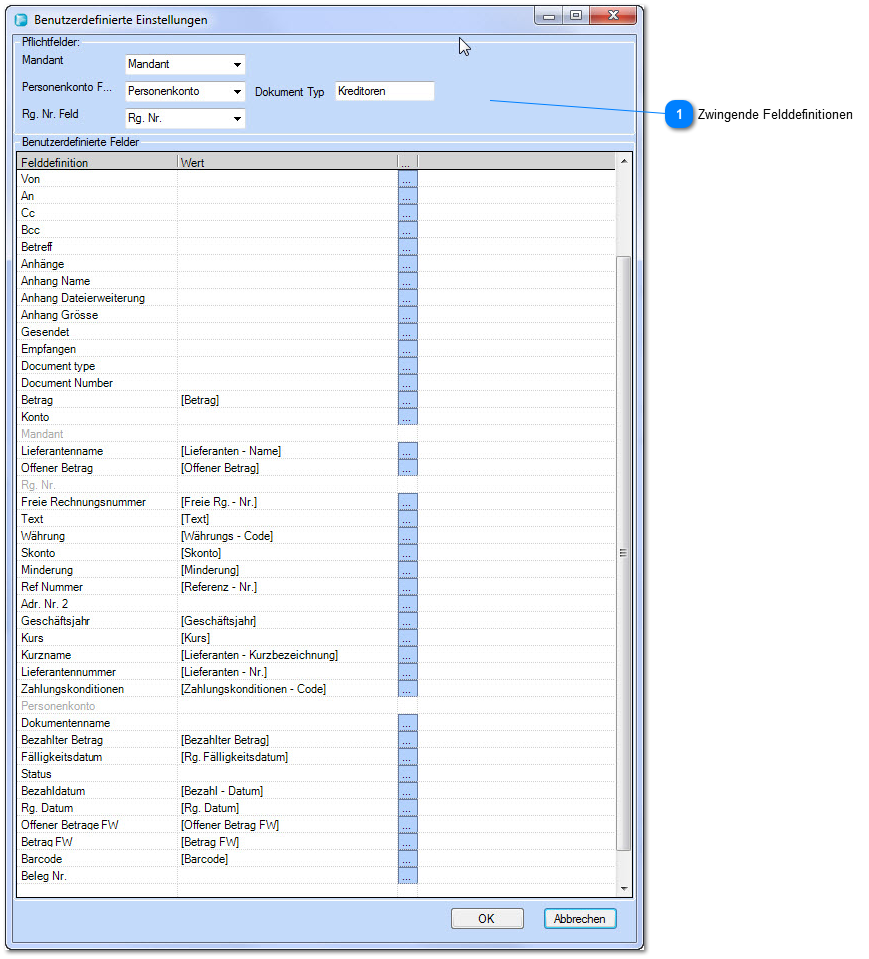Click the ellipsis button for Barcode row
Screen dimensions: 869x959
[x=407, y=859]
